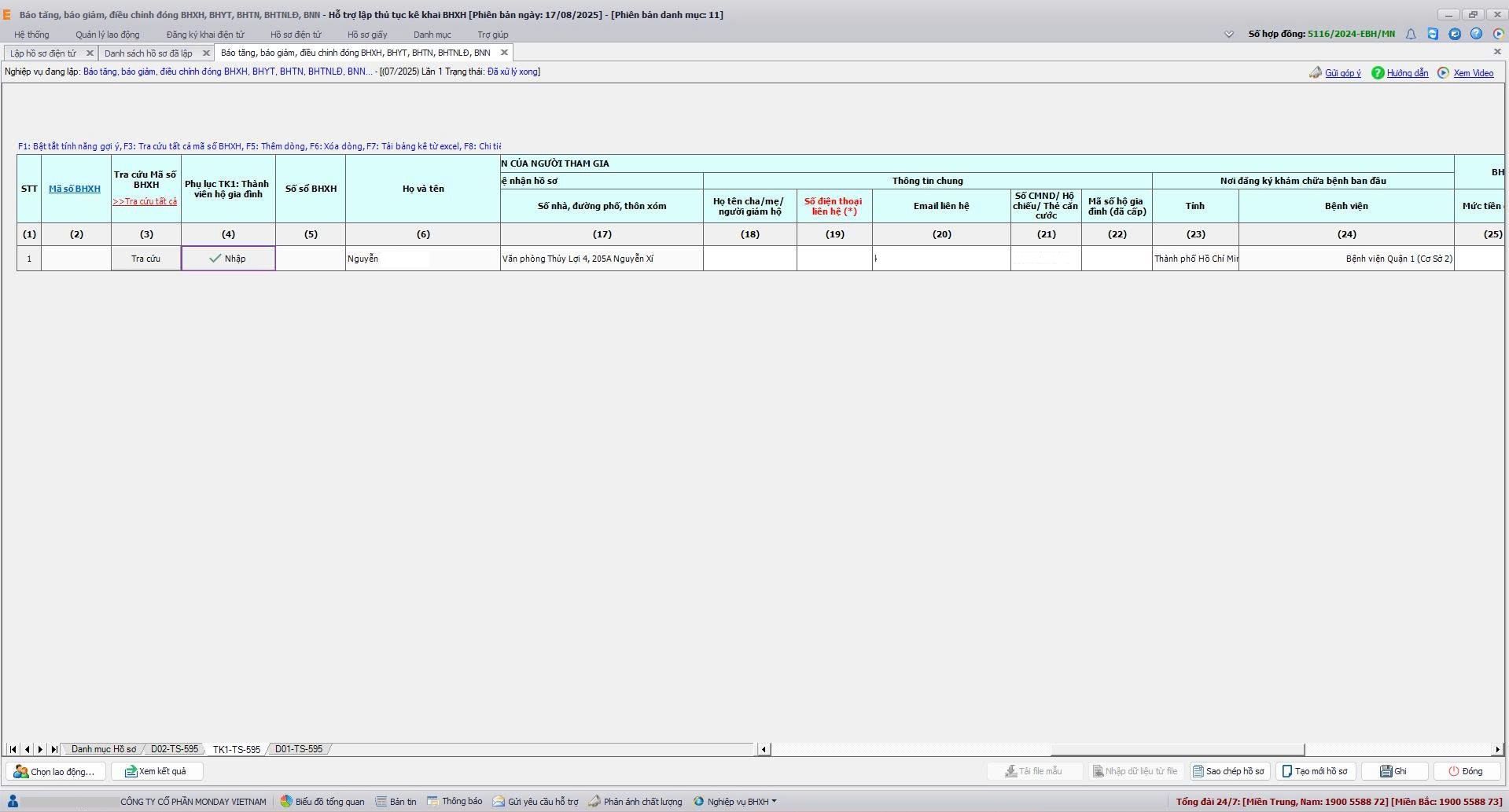1509x812 pixels.
Task: Click the notification bell icon
Action: pos(1411,34)
